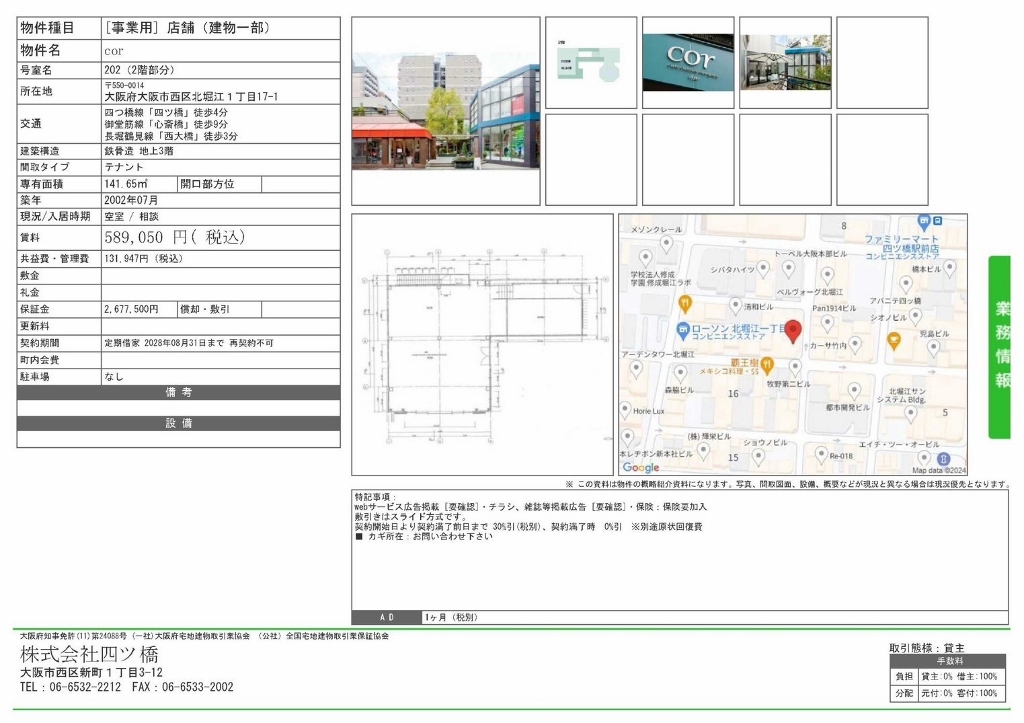Select the TEL number 06-6532-2212
Screen dimensions: 1024x723
[85, 687]
